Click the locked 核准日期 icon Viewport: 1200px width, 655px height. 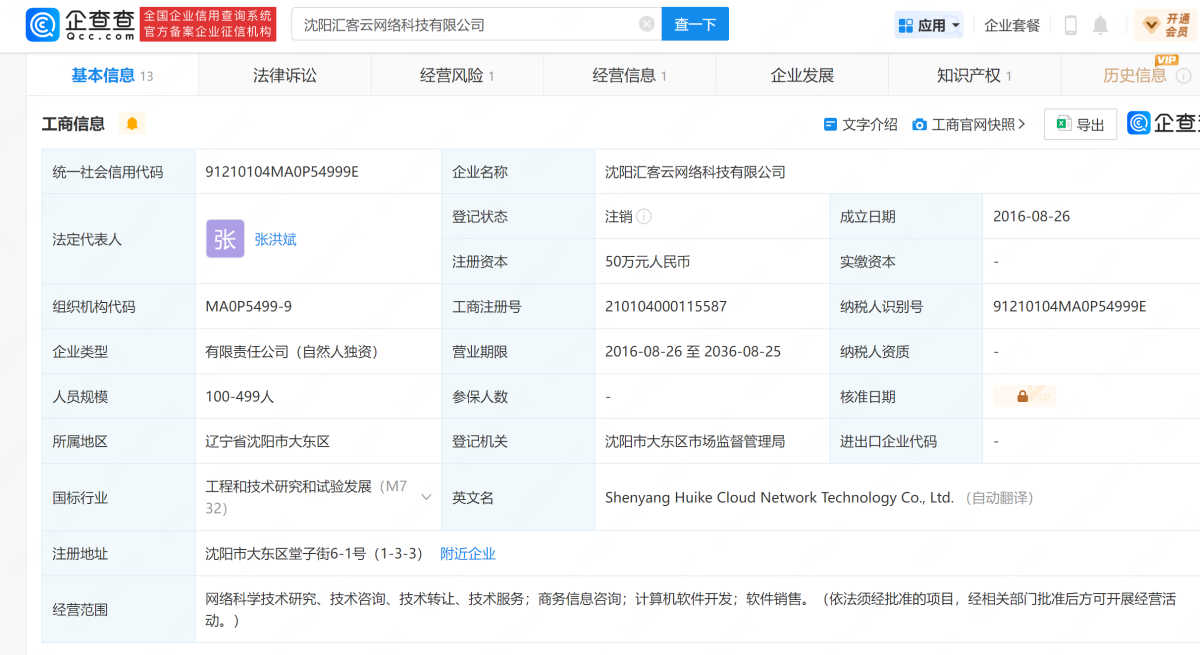pyautogui.click(x=1023, y=396)
